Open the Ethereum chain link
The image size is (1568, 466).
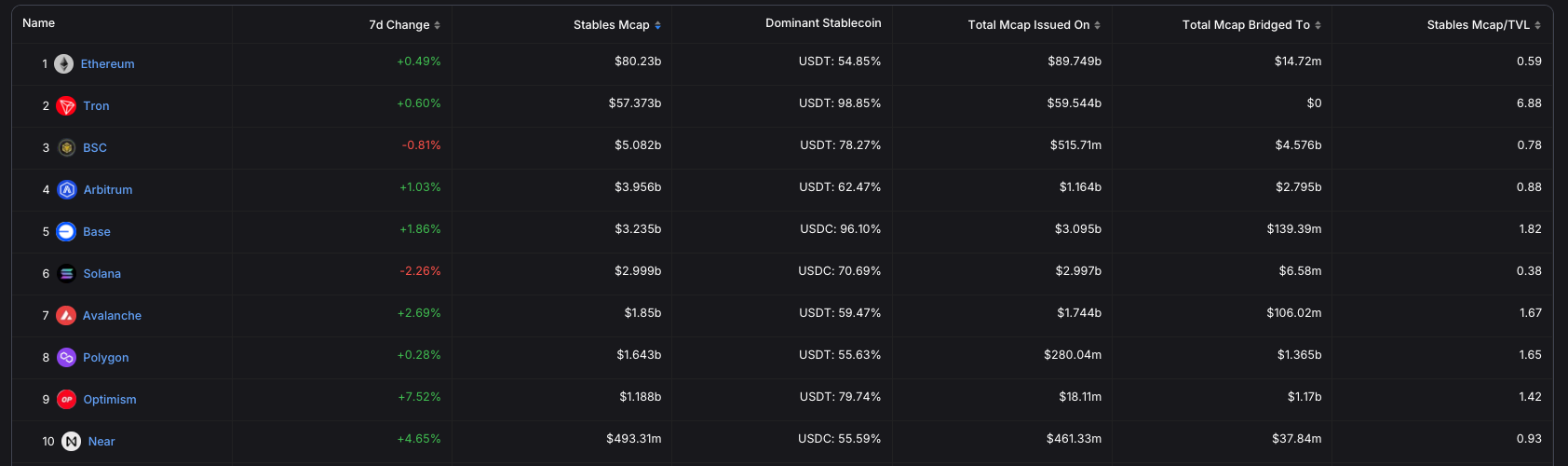(x=107, y=64)
